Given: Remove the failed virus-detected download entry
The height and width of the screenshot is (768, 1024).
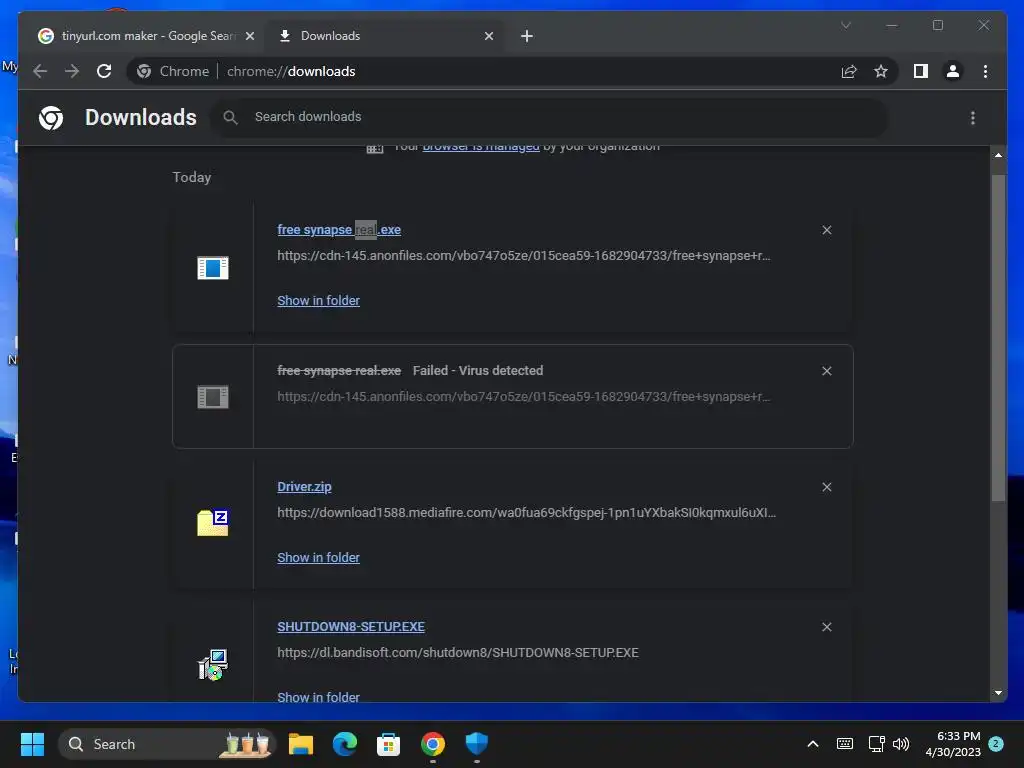Looking at the screenshot, I should point(827,371).
